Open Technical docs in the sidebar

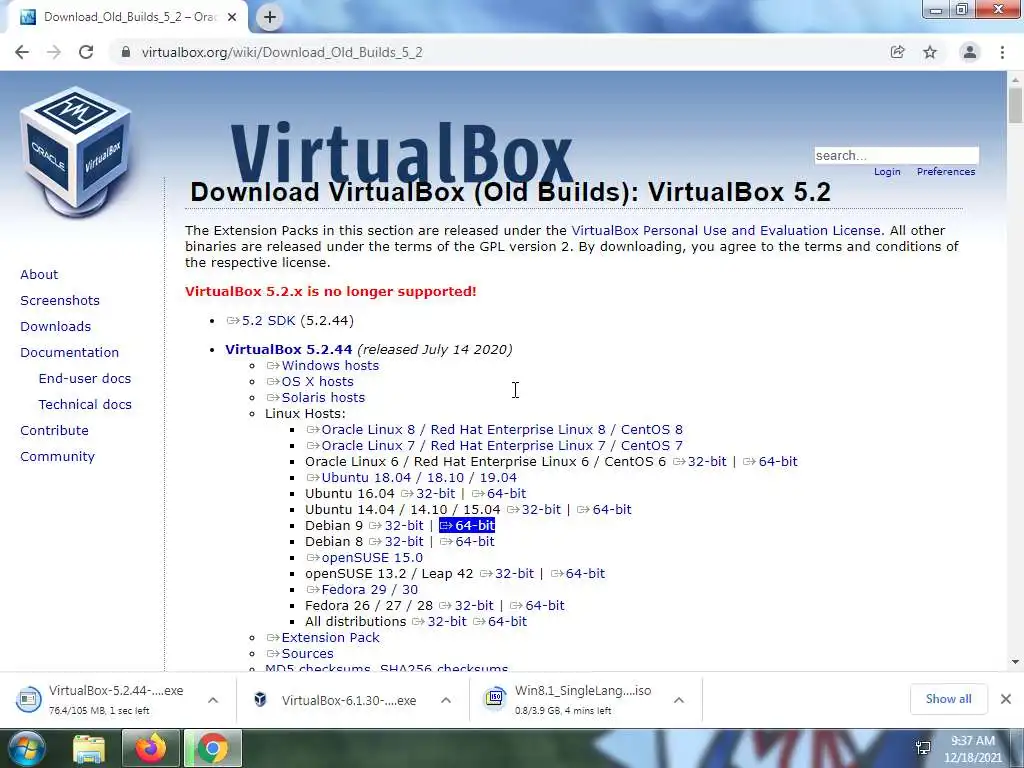[85, 405]
